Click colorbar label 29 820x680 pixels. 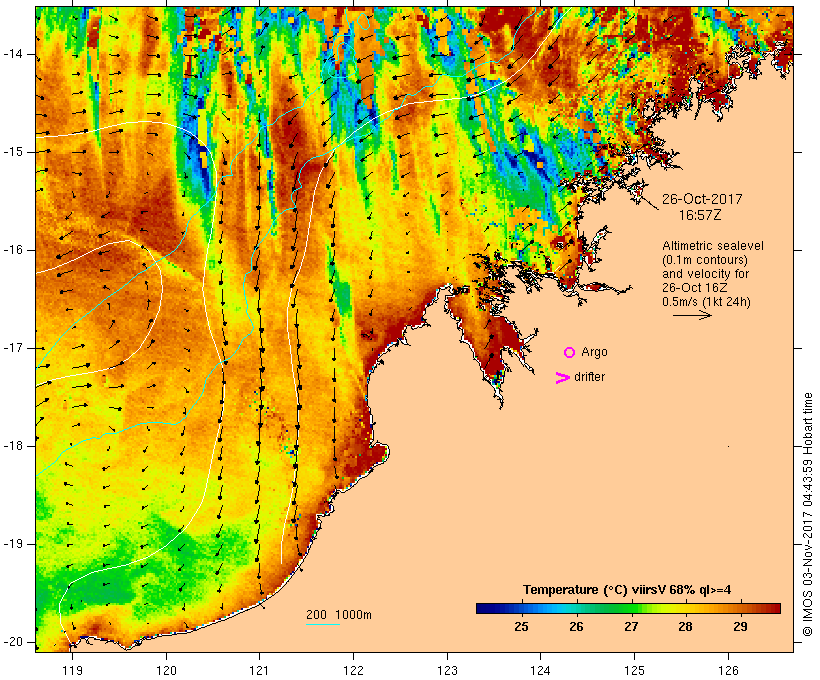coord(740,627)
